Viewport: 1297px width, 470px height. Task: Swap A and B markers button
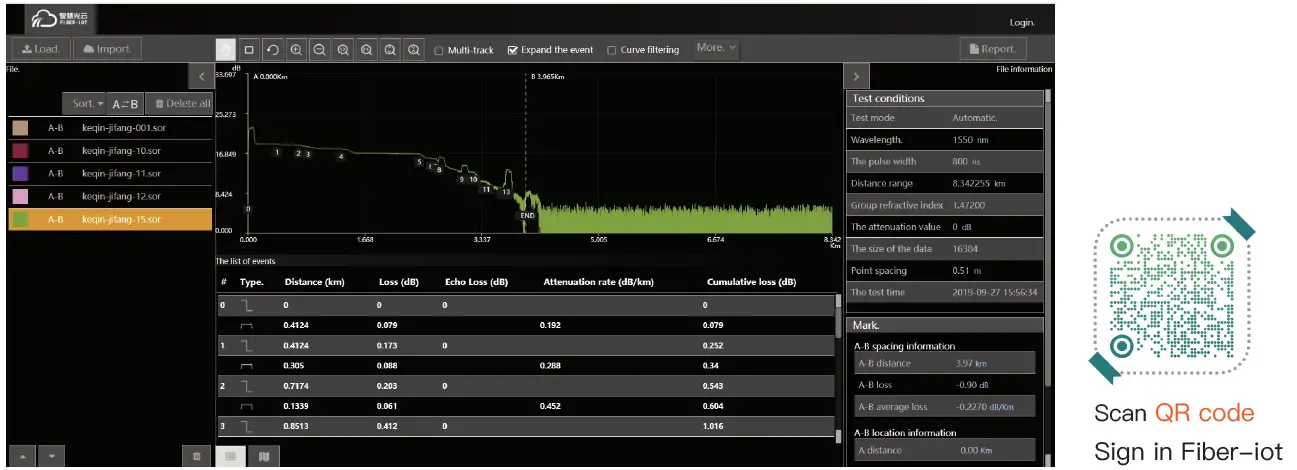pos(125,103)
